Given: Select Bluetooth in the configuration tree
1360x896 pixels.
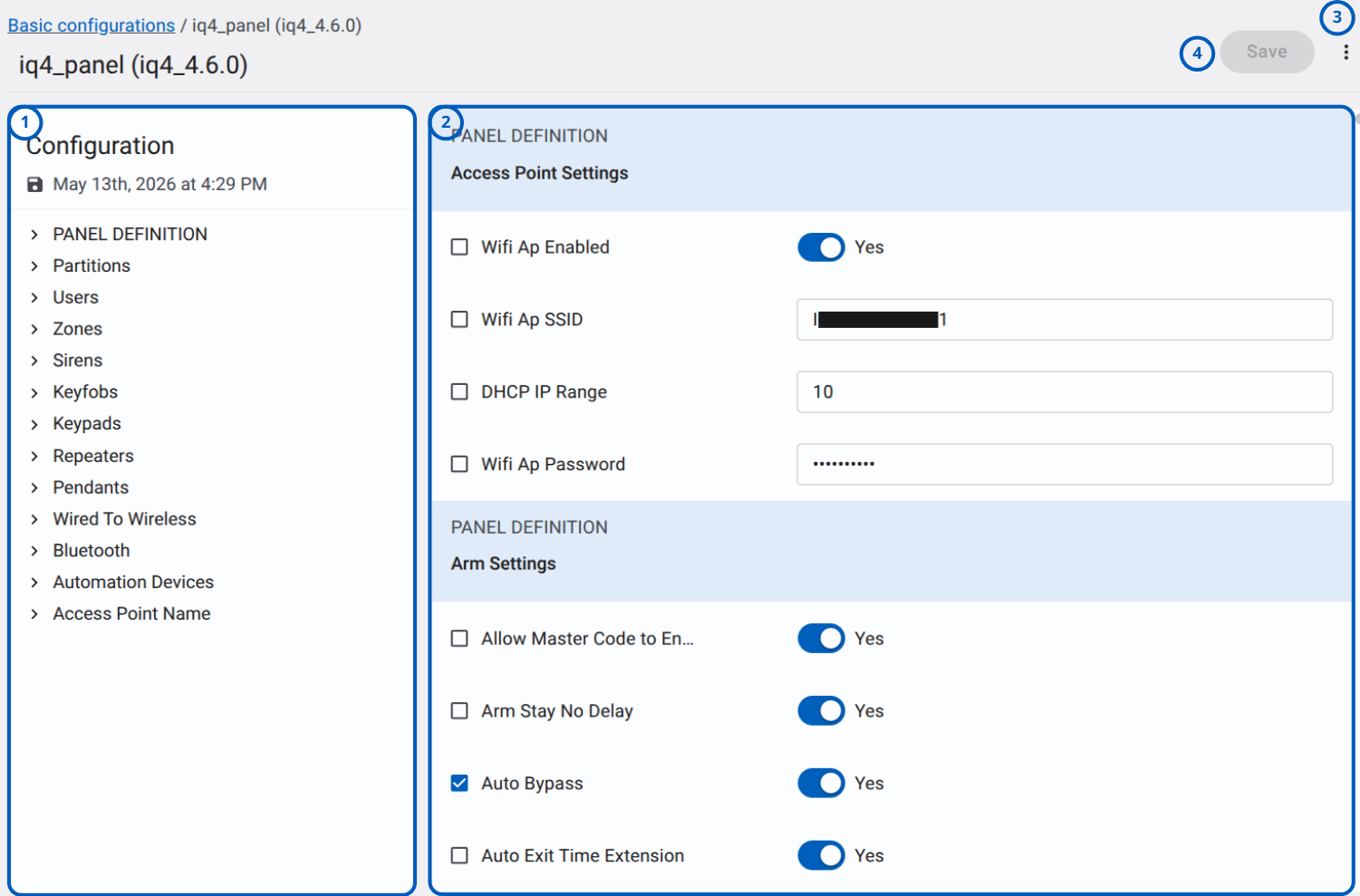Looking at the screenshot, I should [92, 551].
